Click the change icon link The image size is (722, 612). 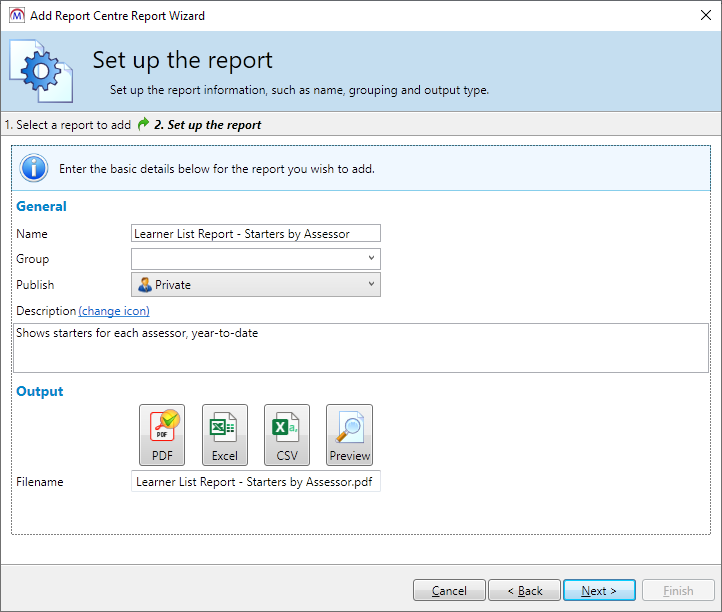point(114,311)
